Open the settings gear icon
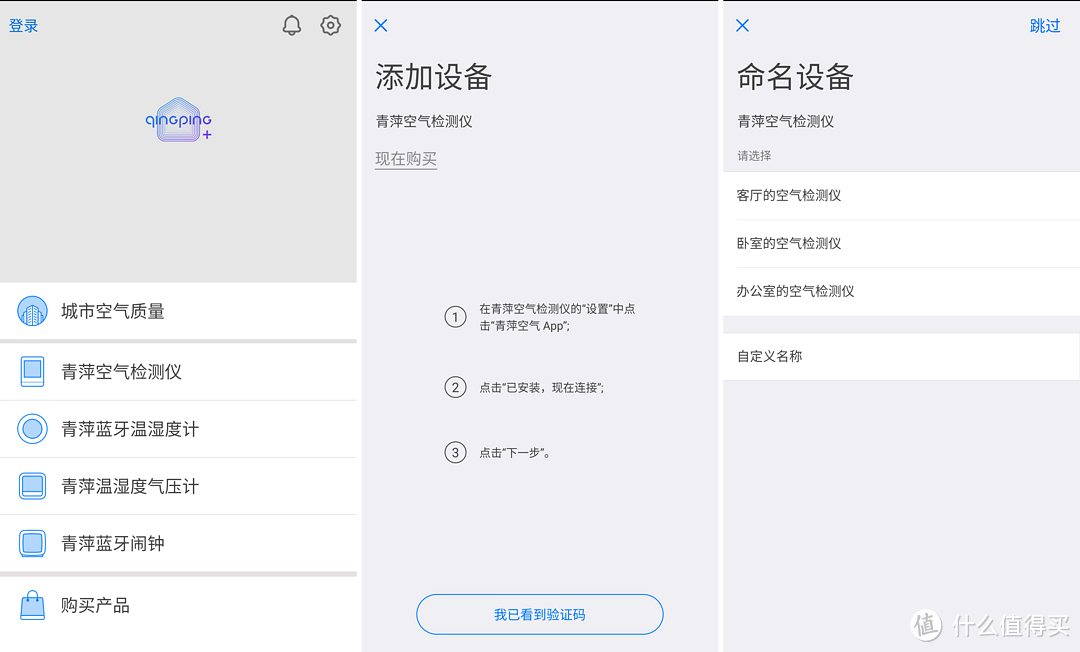This screenshot has height=652, width=1080. coord(331,25)
